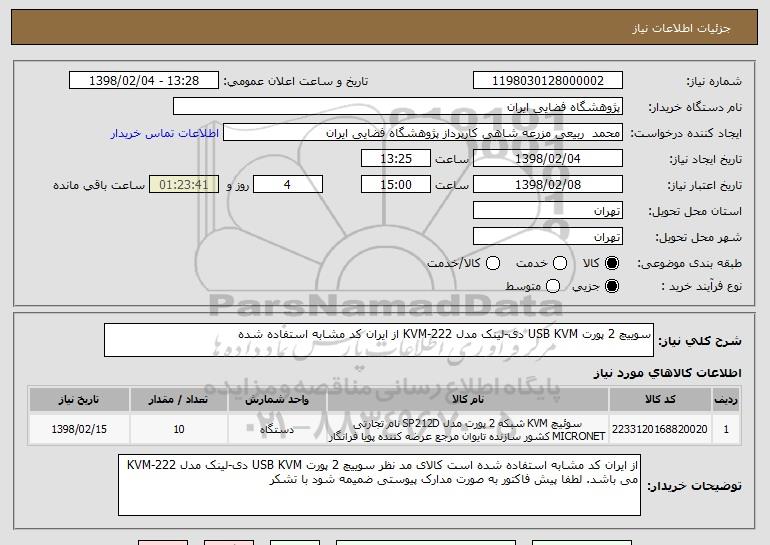Open buyer contact information link
The height and width of the screenshot is (545, 770).
[165, 134]
